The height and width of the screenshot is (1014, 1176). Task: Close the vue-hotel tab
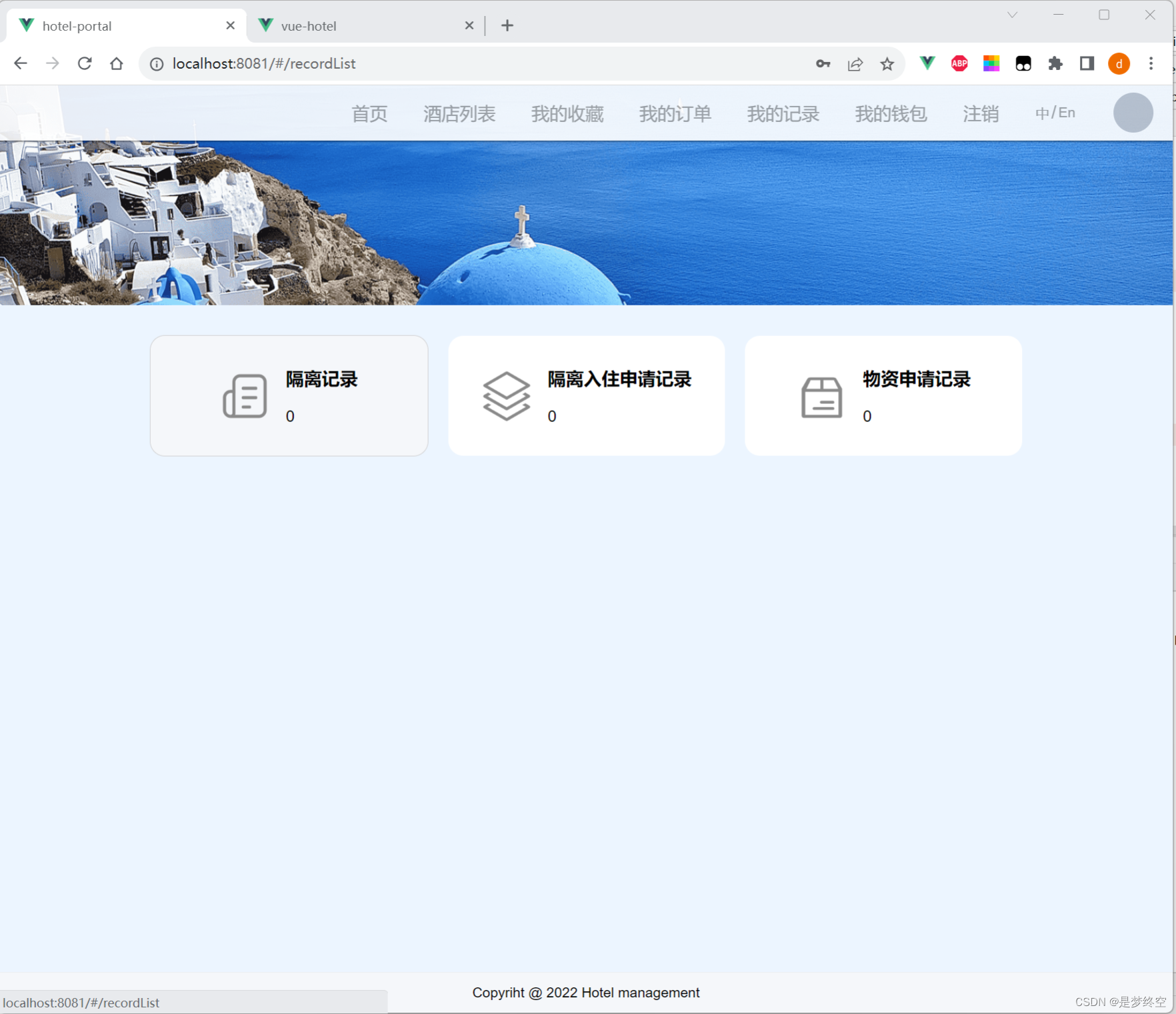coord(469,25)
